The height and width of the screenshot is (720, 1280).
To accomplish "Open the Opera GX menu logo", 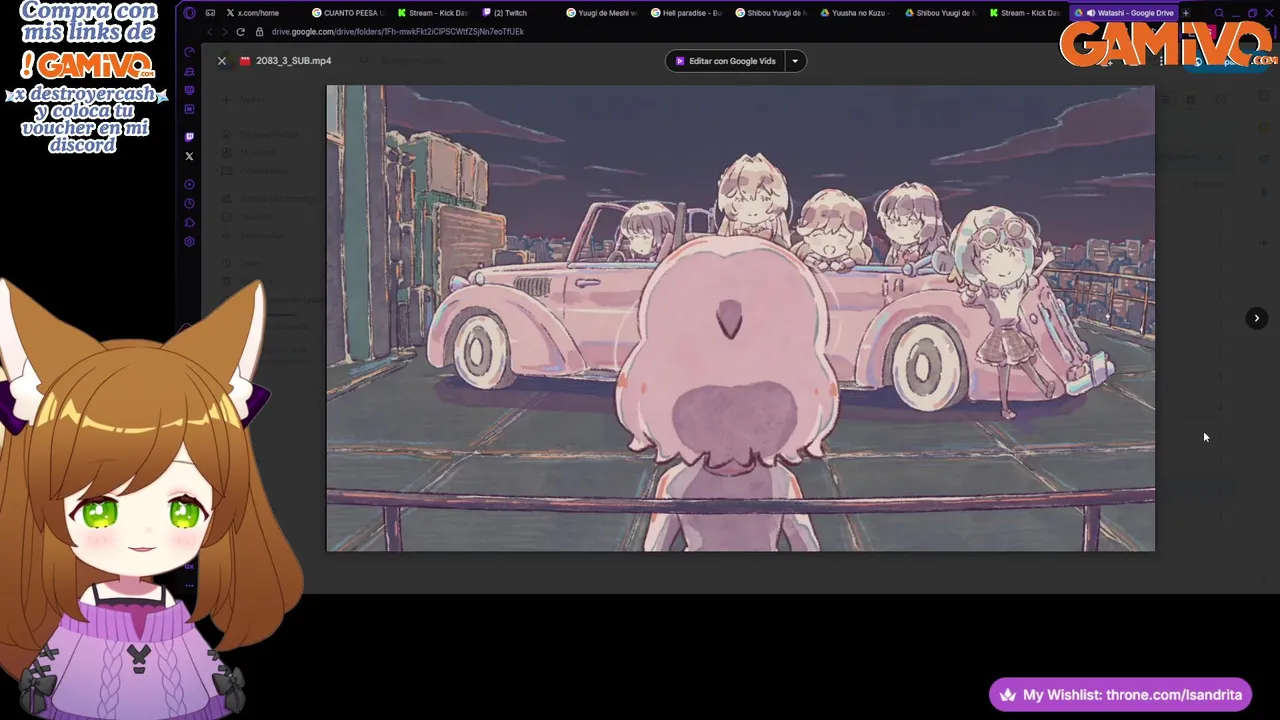I will point(190,13).
